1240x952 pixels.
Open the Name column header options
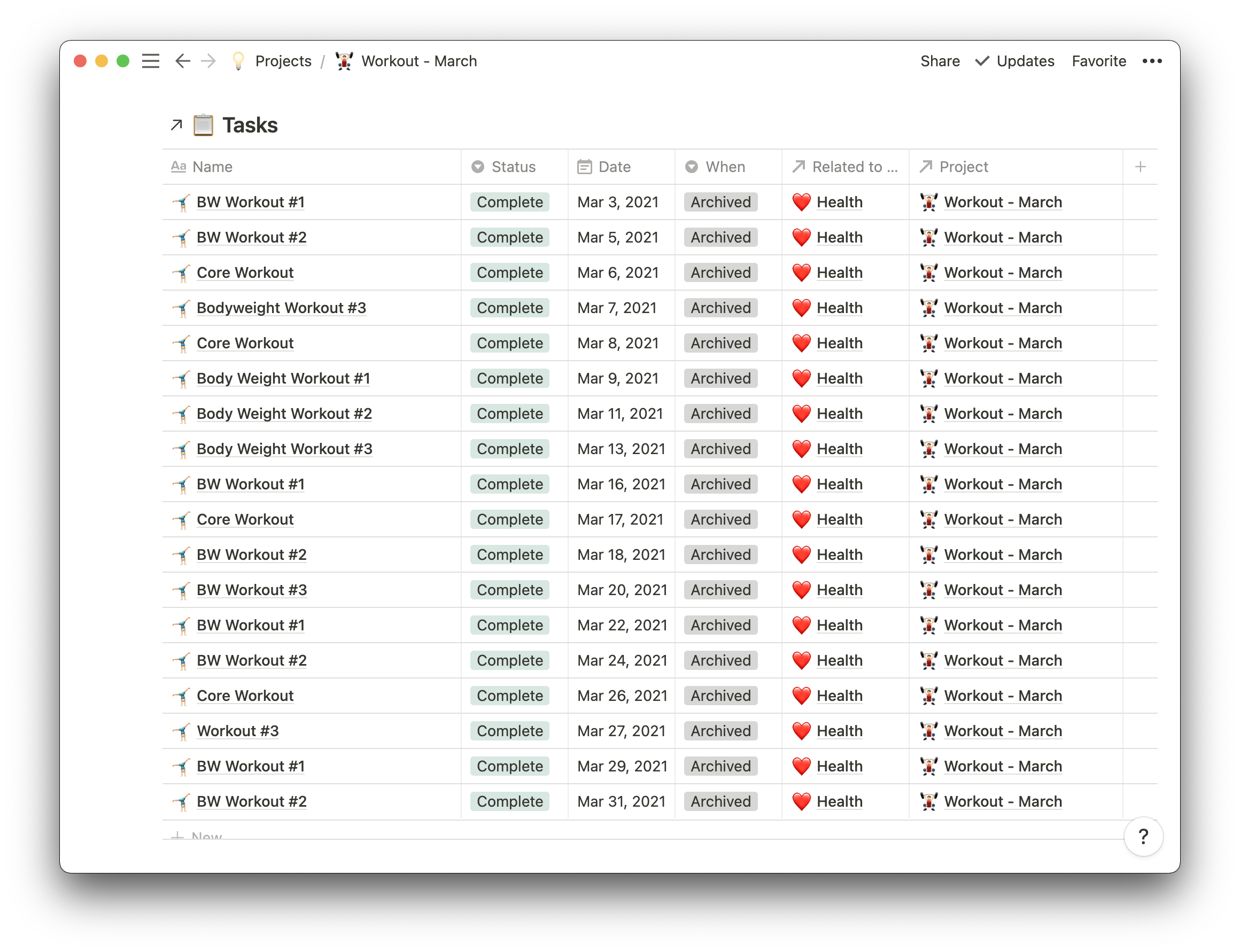click(212, 167)
